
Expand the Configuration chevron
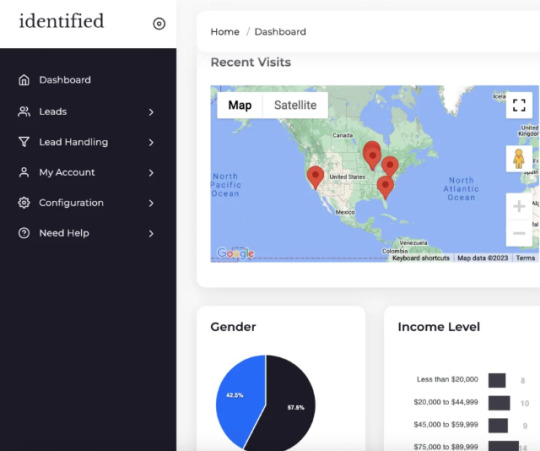point(151,203)
